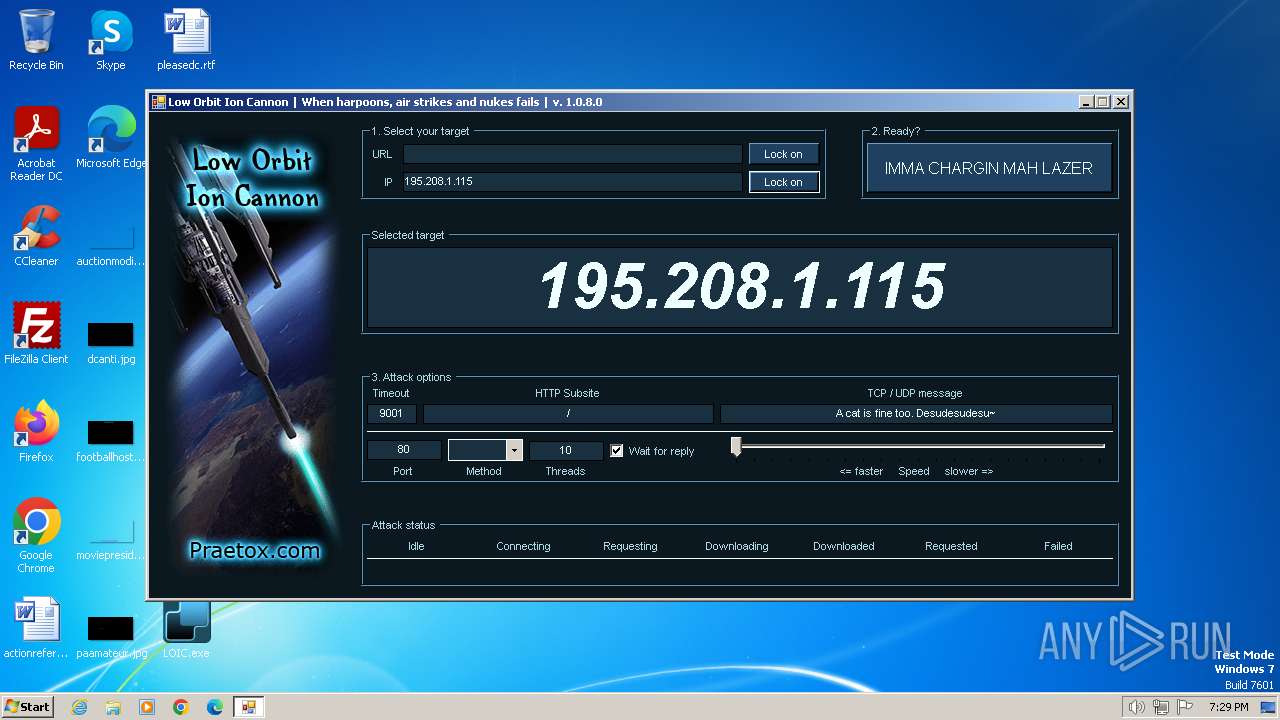This screenshot has width=1280, height=720.
Task: Select the actionrefer... Word document icon
Action: pyautogui.click(x=36, y=628)
